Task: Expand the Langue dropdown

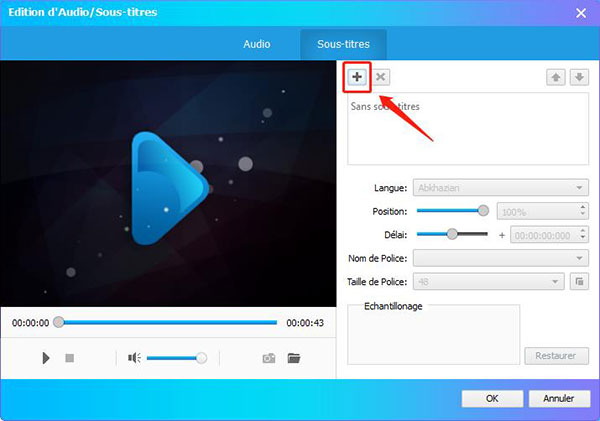Action: point(502,187)
